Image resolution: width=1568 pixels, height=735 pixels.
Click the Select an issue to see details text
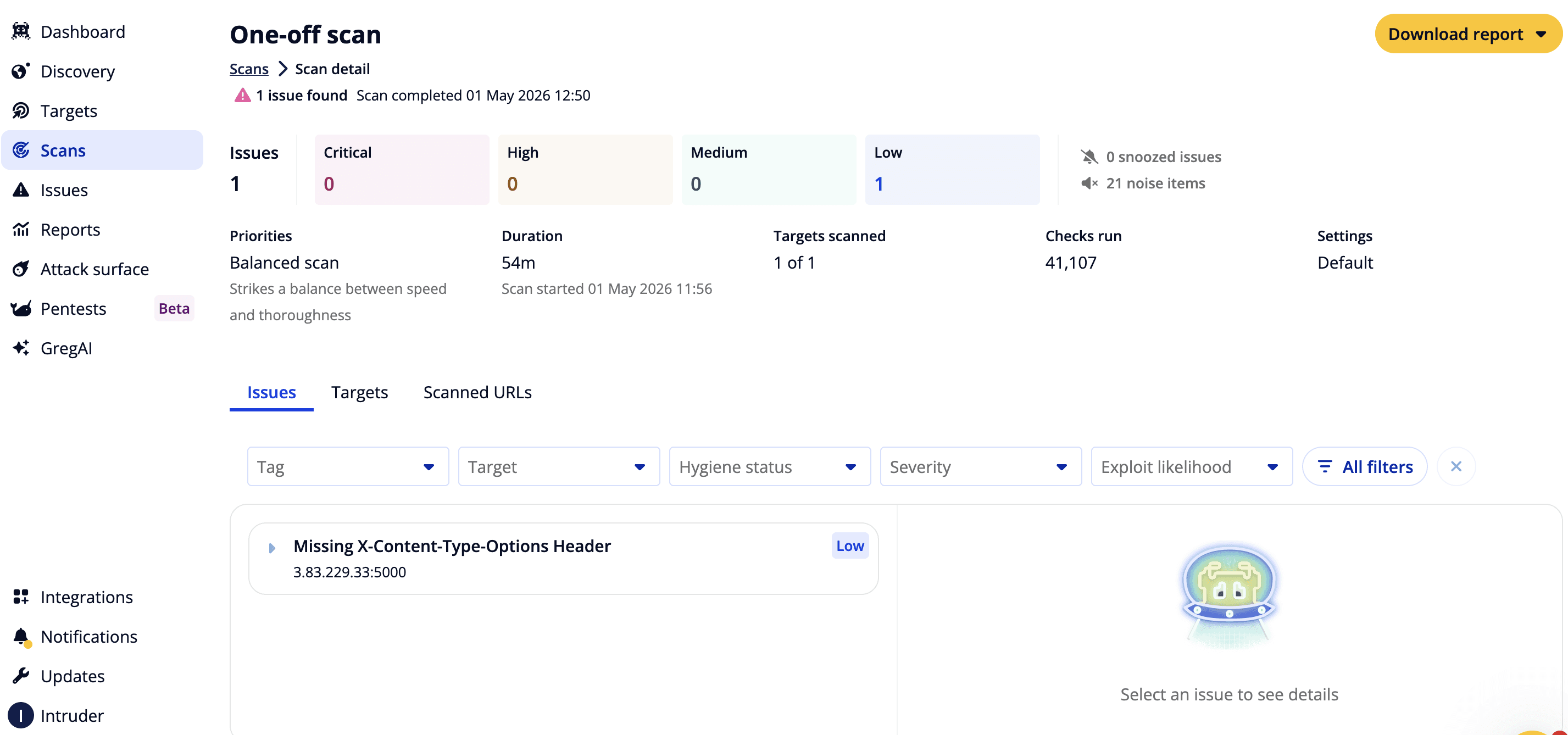click(x=1228, y=694)
